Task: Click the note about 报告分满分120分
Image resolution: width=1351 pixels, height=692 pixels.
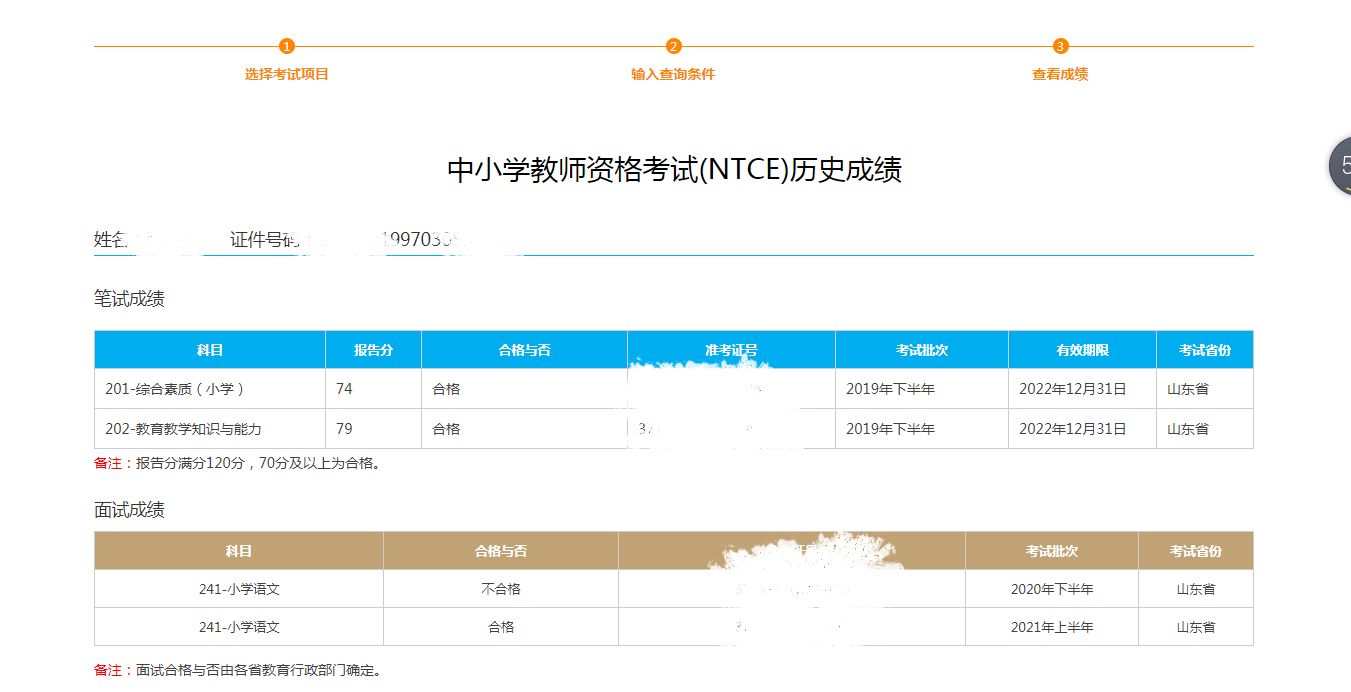Action: (x=238, y=463)
